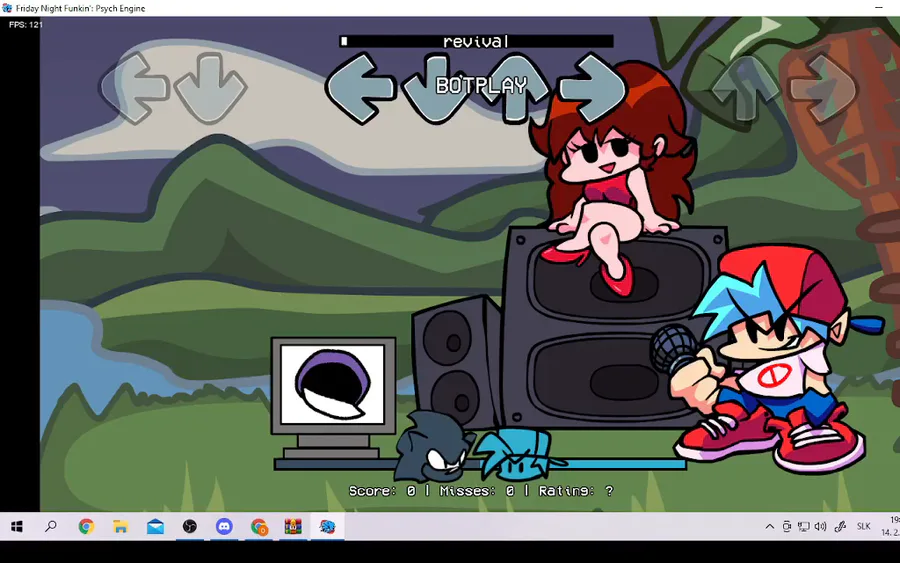Click the player's up arrow receptor
900x563 pixels.
point(515,89)
